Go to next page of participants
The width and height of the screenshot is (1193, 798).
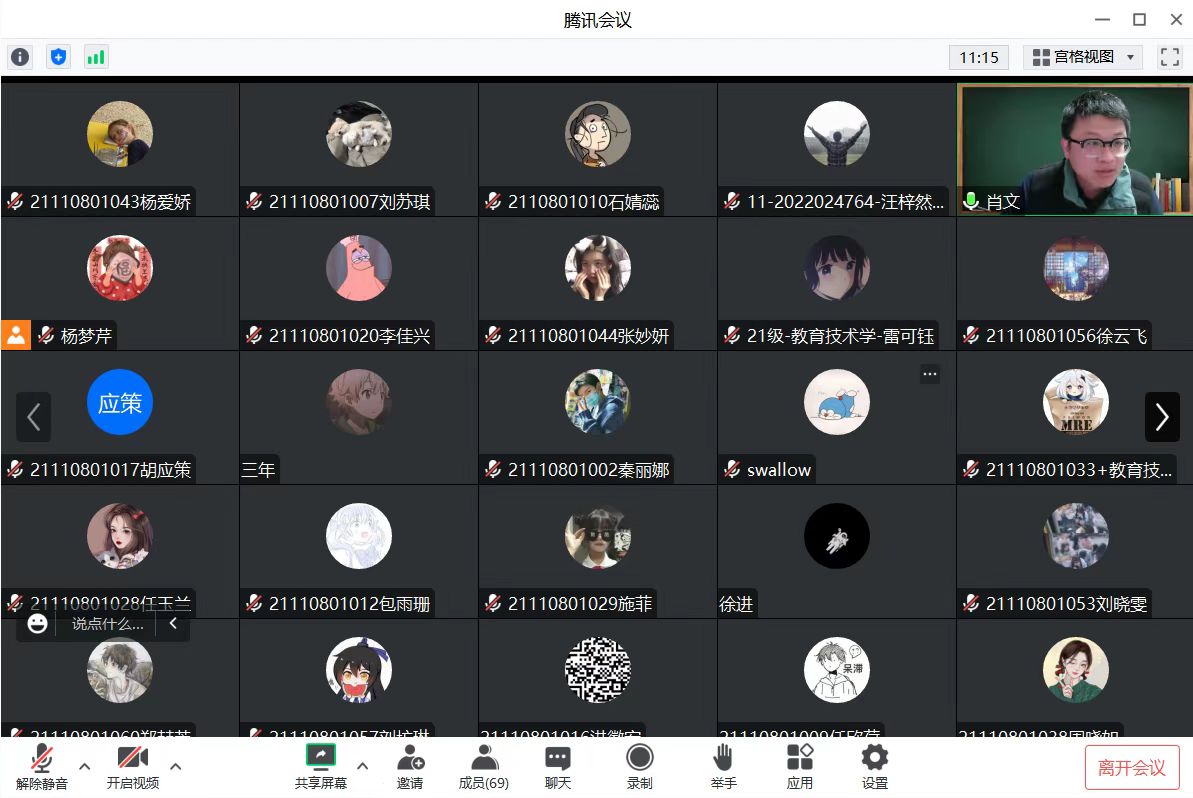pos(1162,416)
